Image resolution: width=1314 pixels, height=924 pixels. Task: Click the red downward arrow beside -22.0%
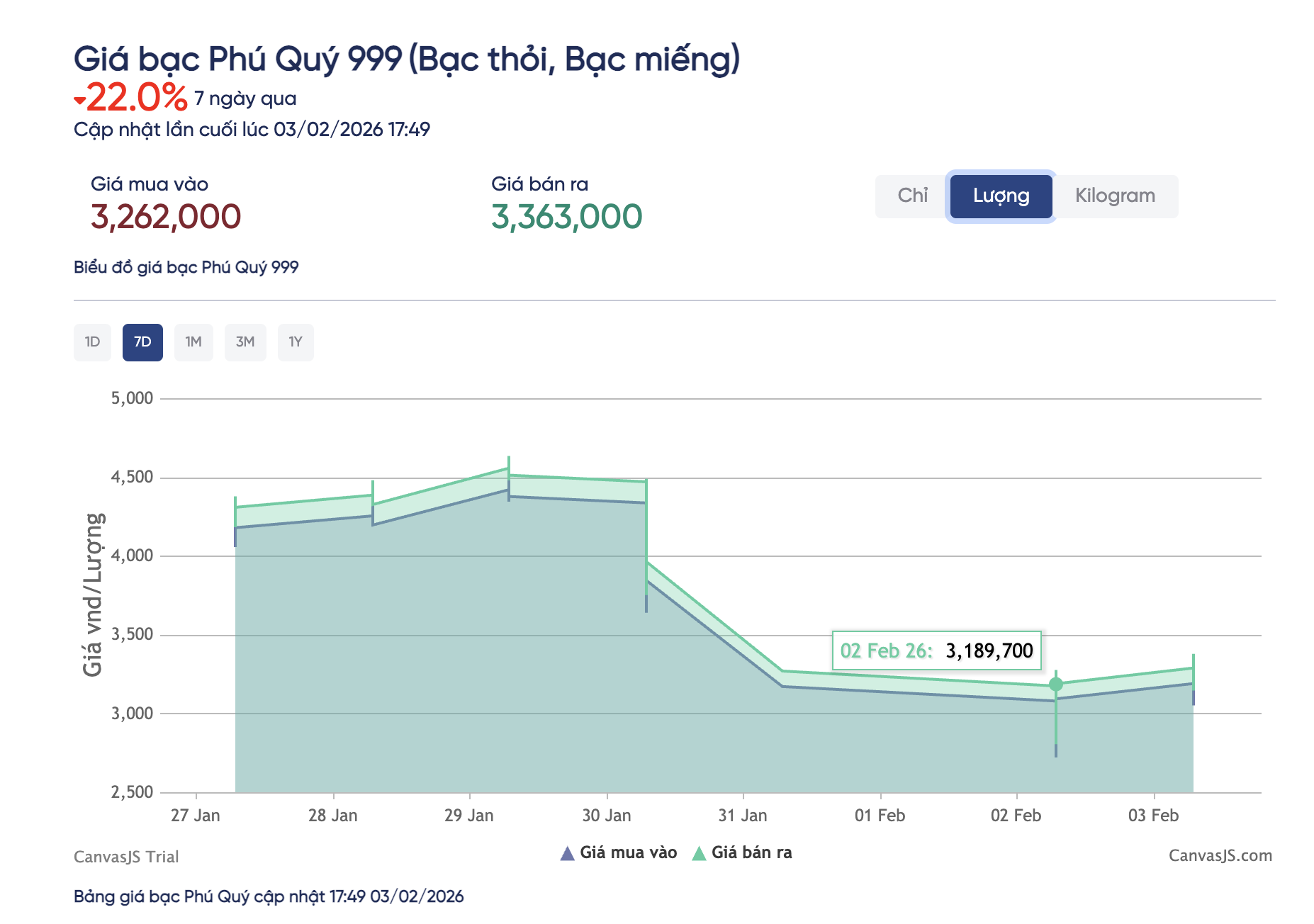click(80, 101)
